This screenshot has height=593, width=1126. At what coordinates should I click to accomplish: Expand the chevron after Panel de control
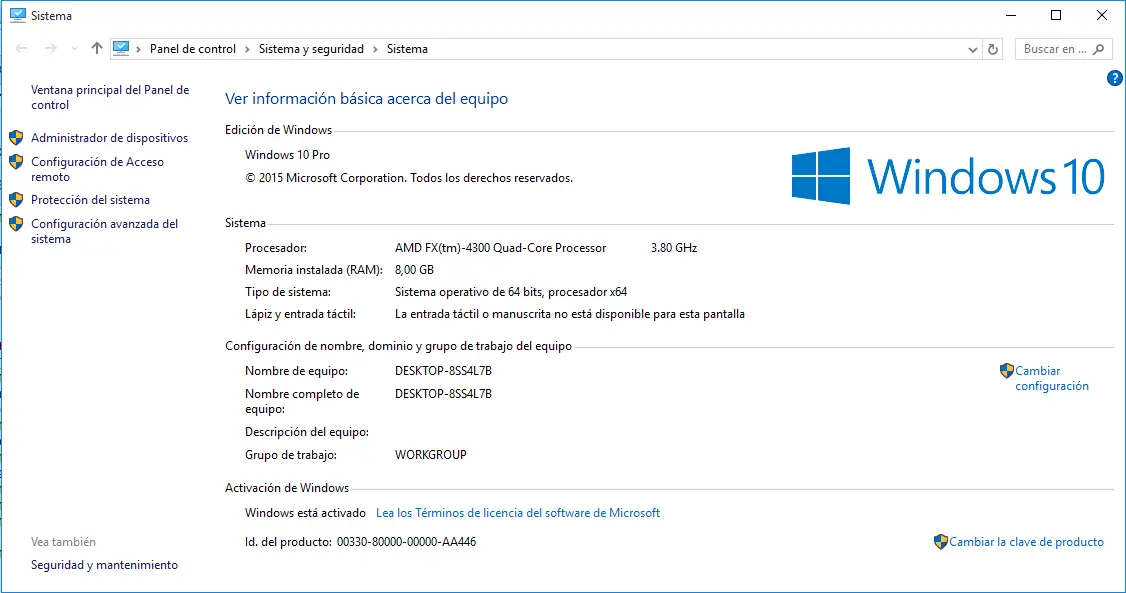pyautogui.click(x=247, y=49)
